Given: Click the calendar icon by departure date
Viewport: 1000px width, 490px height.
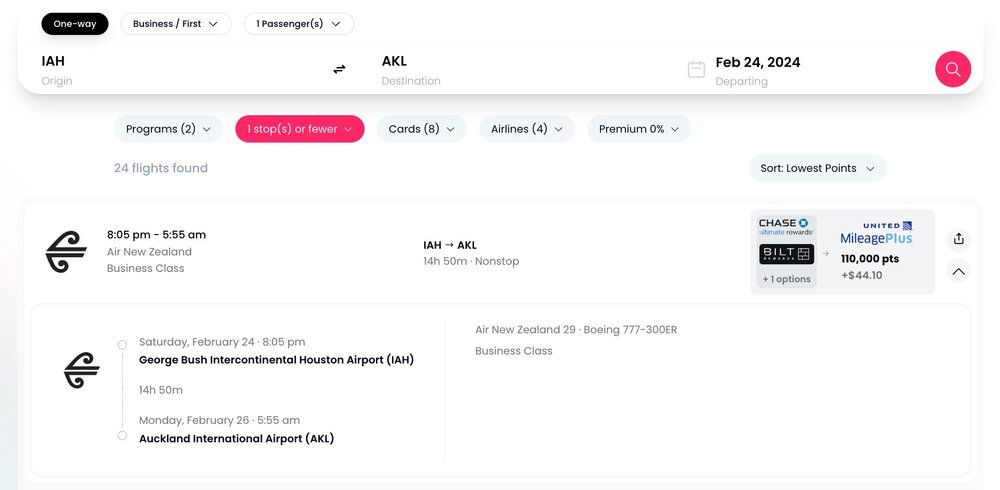Looking at the screenshot, I should tap(697, 69).
